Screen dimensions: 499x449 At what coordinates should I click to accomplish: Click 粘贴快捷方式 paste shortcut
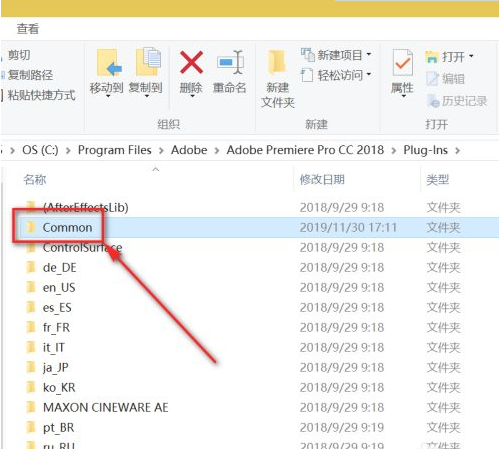coord(41,95)
